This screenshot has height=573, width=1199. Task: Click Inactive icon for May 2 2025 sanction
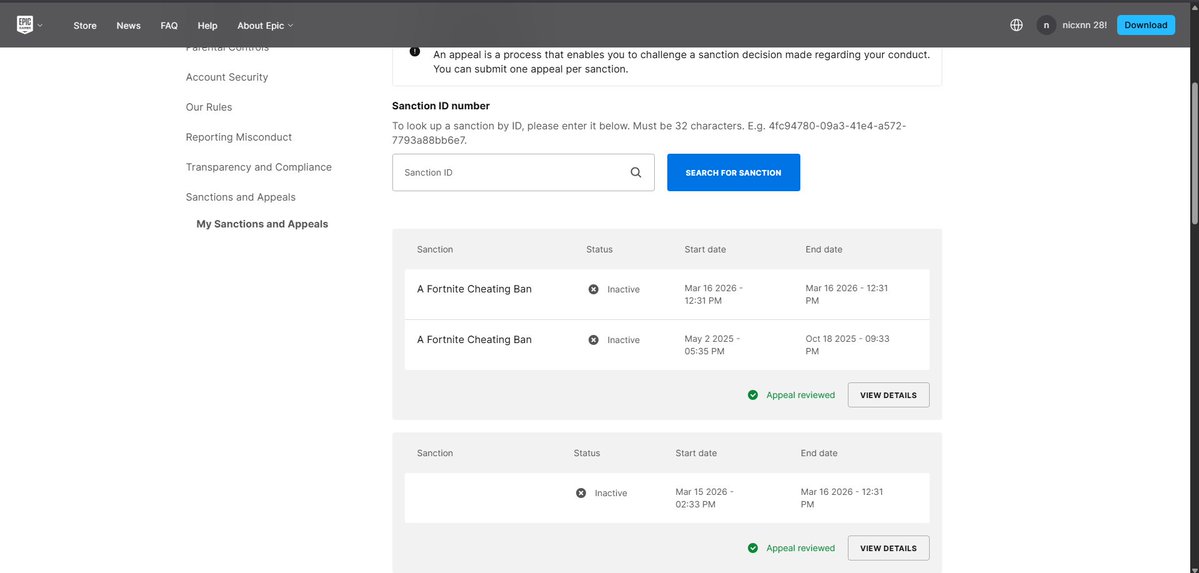pos(593,340)
